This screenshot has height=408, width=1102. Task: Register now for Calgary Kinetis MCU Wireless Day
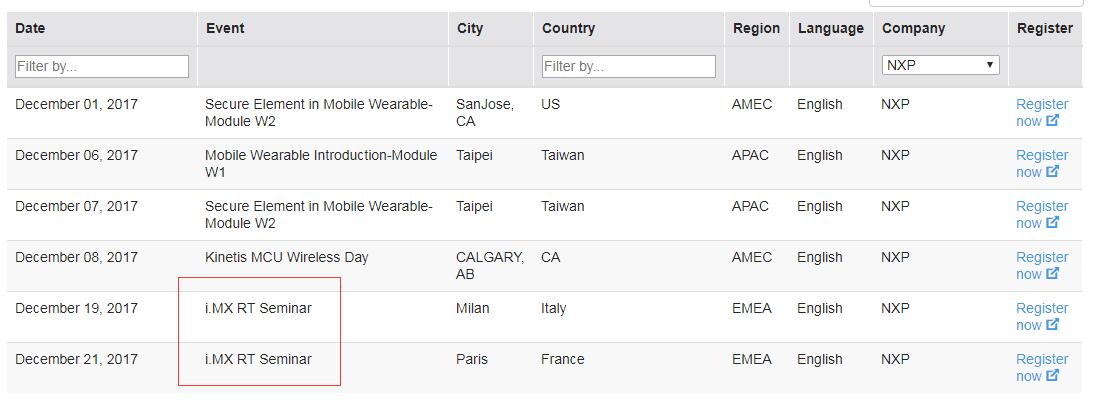pyautogui.click(x=1042, y=265)
